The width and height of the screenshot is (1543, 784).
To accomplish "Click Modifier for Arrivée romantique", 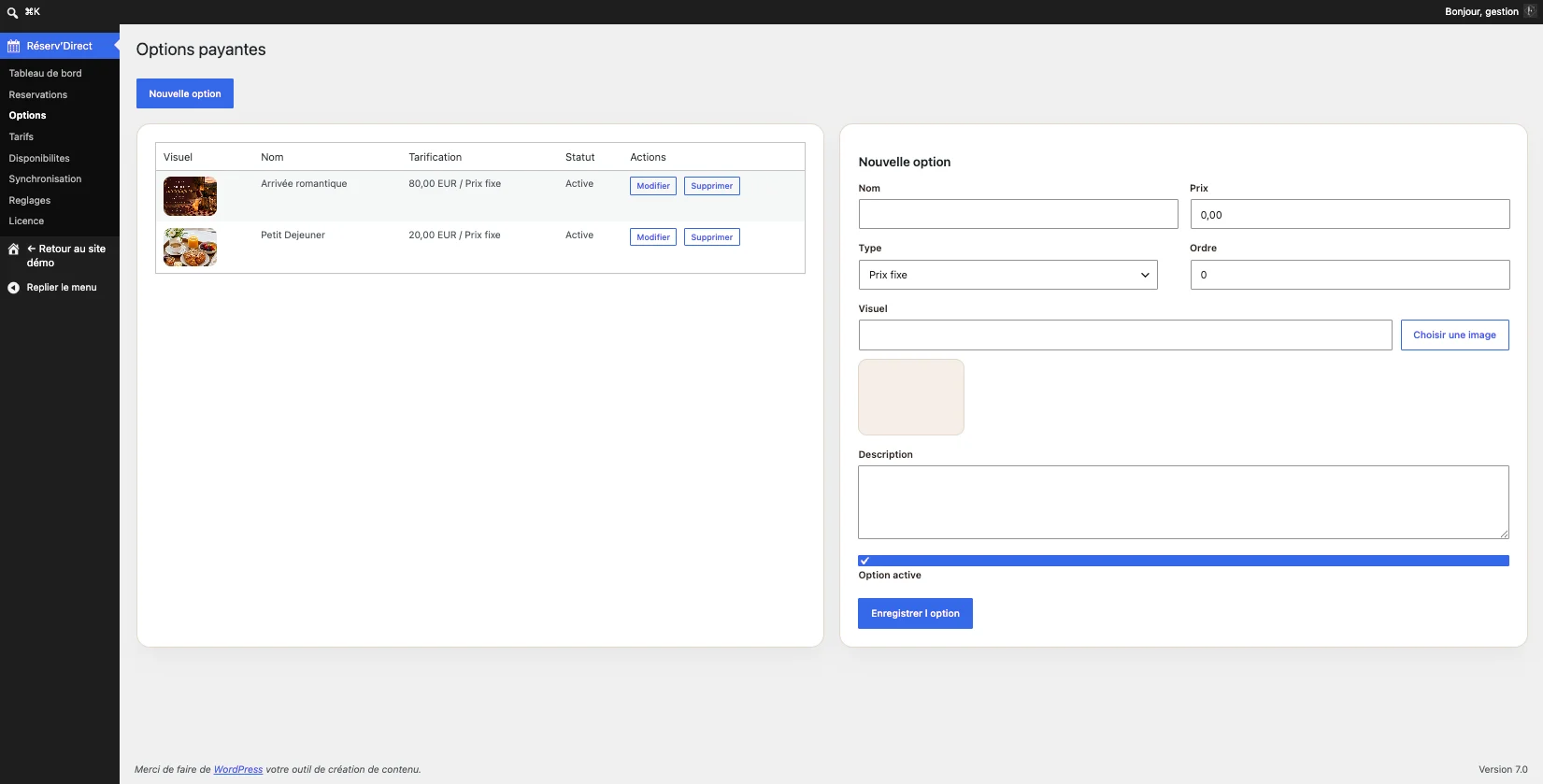I will tap(653, 186).
